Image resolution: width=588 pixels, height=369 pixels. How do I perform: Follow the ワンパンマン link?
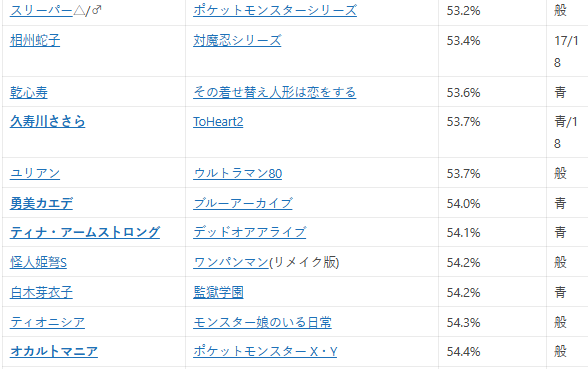pyautogui.click(x=231, y=262)
